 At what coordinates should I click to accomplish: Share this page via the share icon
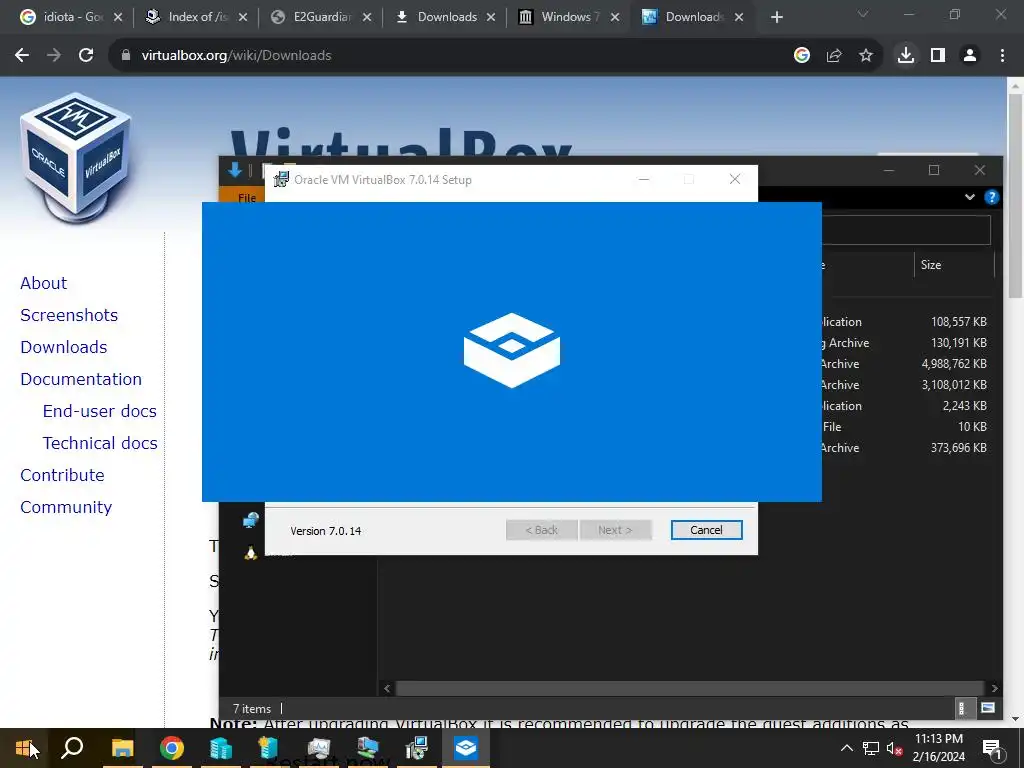tap(834, 56)
